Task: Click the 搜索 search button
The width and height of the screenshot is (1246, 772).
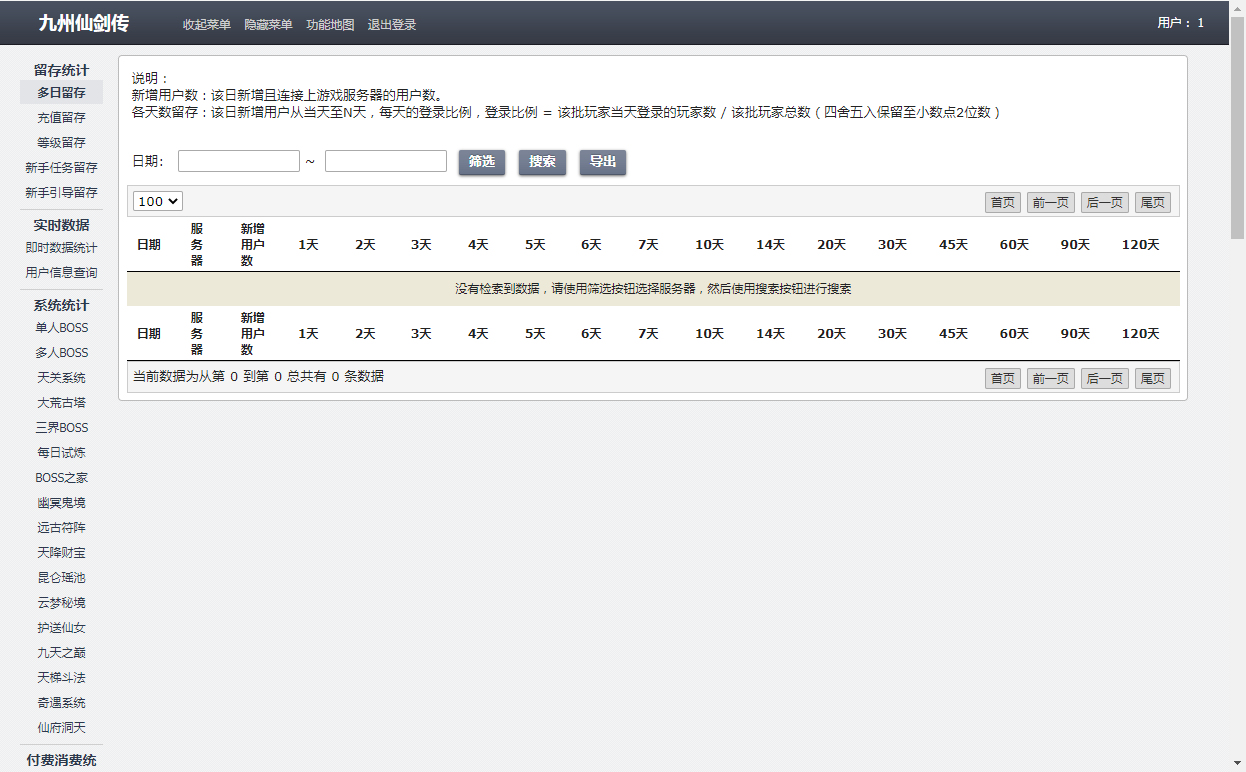Action: tap(542, 162)
